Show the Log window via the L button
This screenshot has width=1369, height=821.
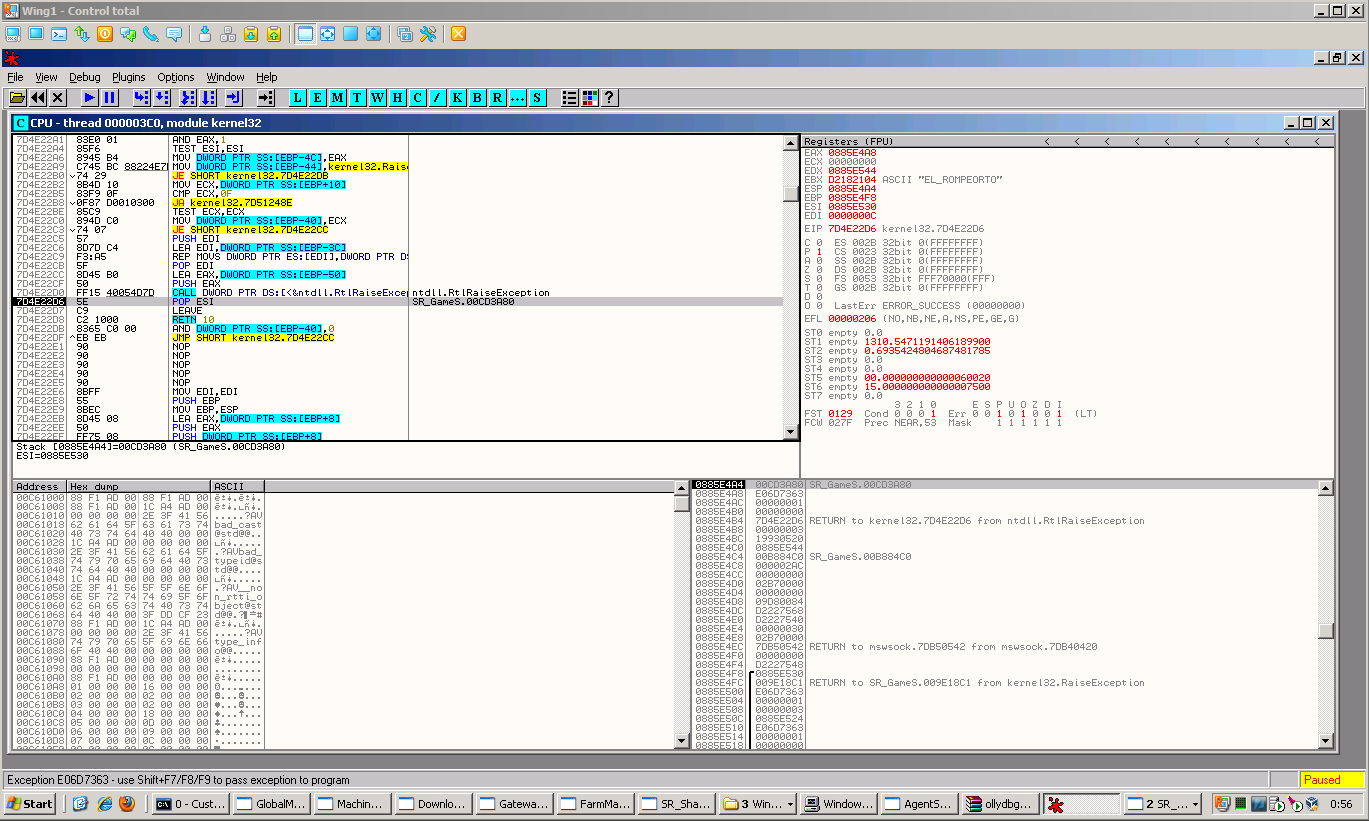coord(298,97)
